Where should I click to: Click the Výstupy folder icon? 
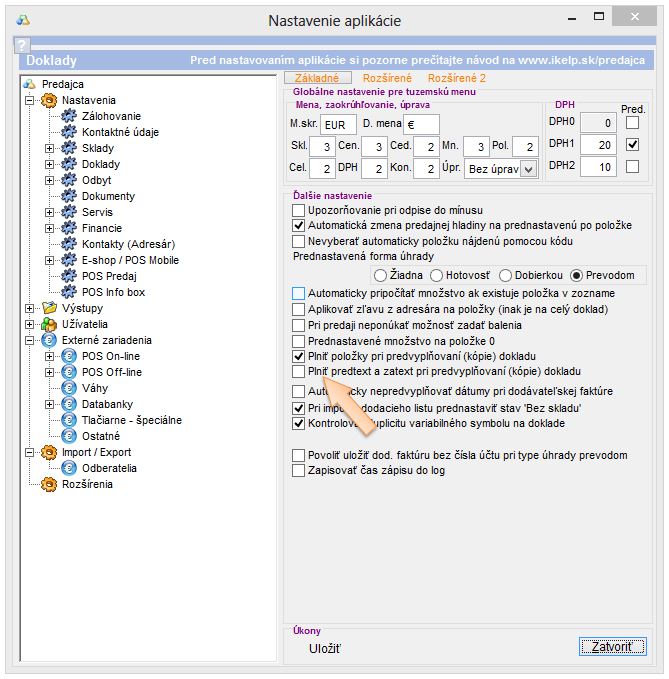(47, 308)
